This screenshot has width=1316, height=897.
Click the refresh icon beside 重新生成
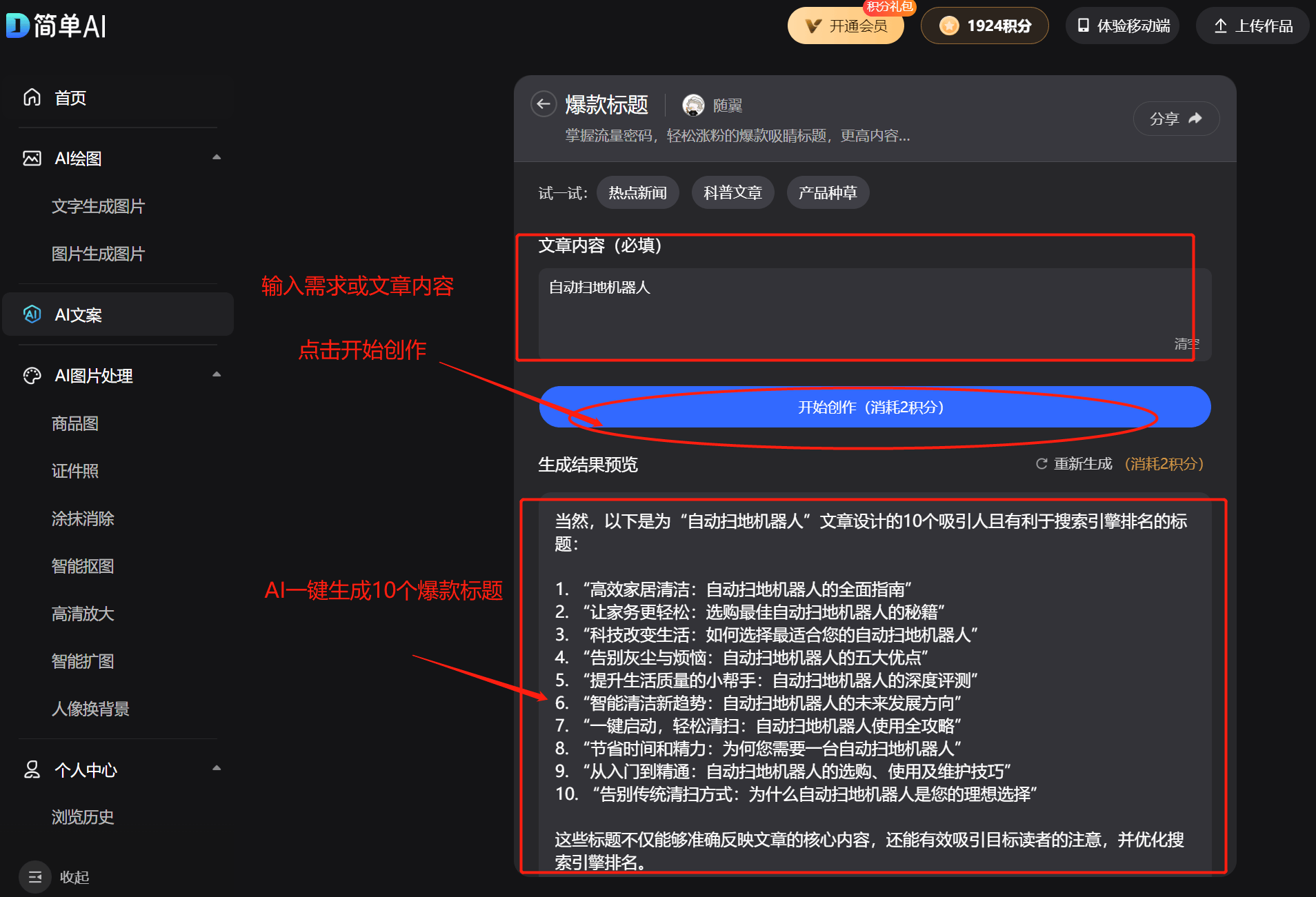pyautogui.click(x=1041, y=464)
